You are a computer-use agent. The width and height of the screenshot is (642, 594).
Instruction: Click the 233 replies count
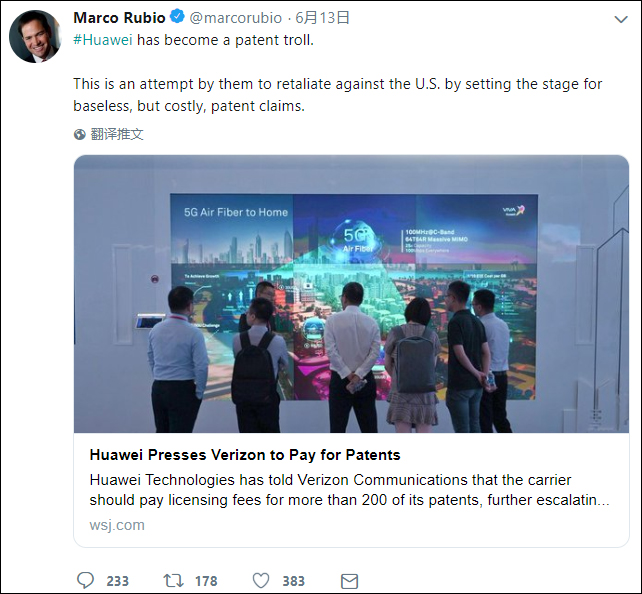click(x=117, y=580)
